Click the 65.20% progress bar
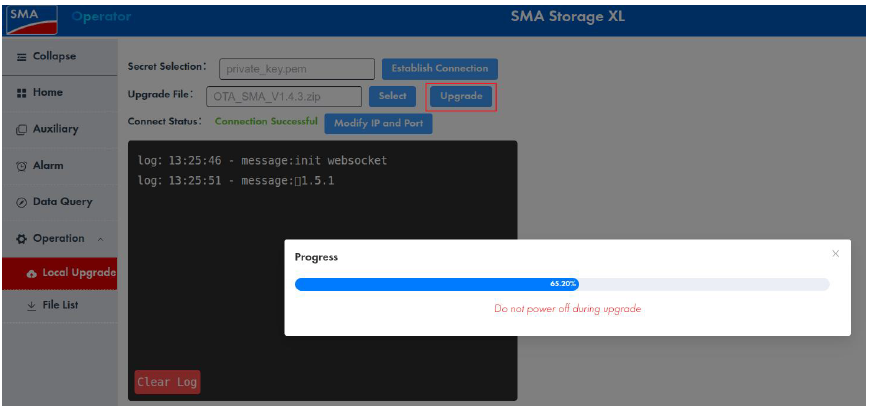 click(562, 284)
